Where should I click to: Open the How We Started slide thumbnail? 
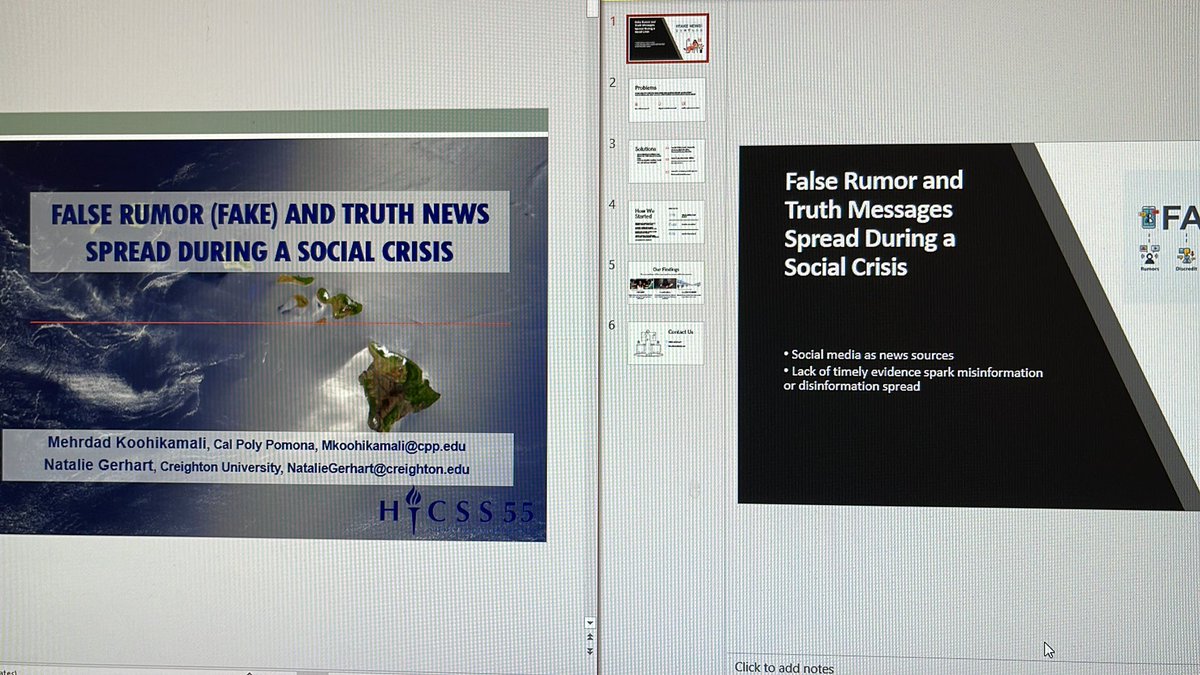click(x=667, y=222)
